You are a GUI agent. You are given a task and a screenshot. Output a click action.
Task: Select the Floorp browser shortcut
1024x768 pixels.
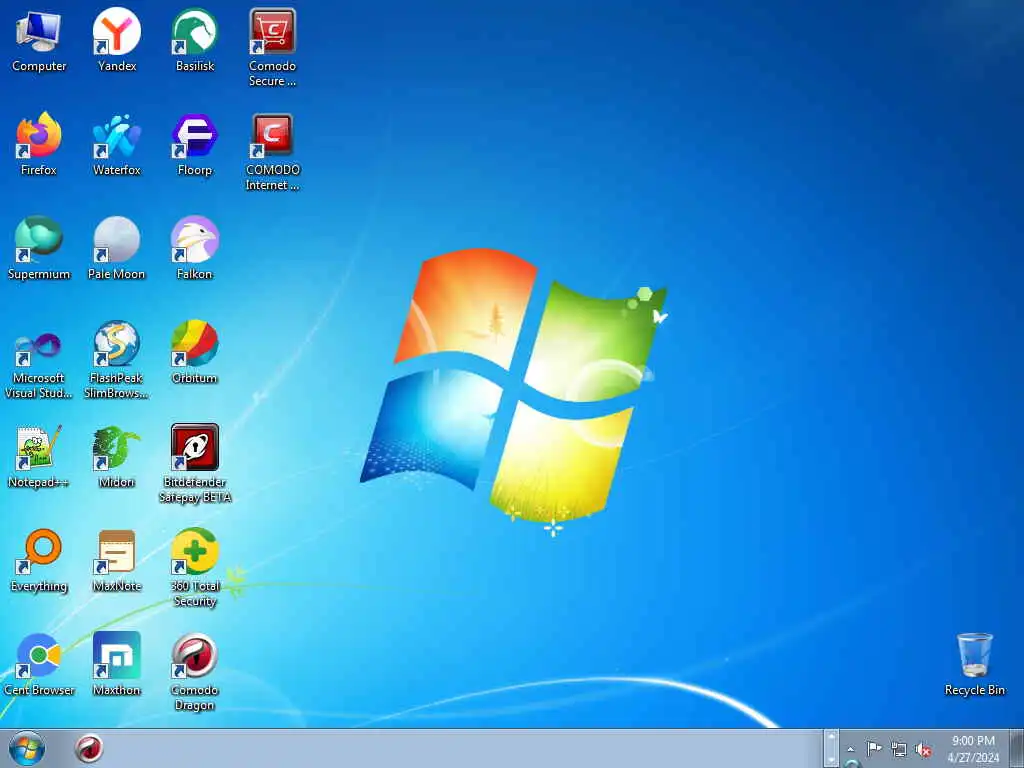coord(195,144)
